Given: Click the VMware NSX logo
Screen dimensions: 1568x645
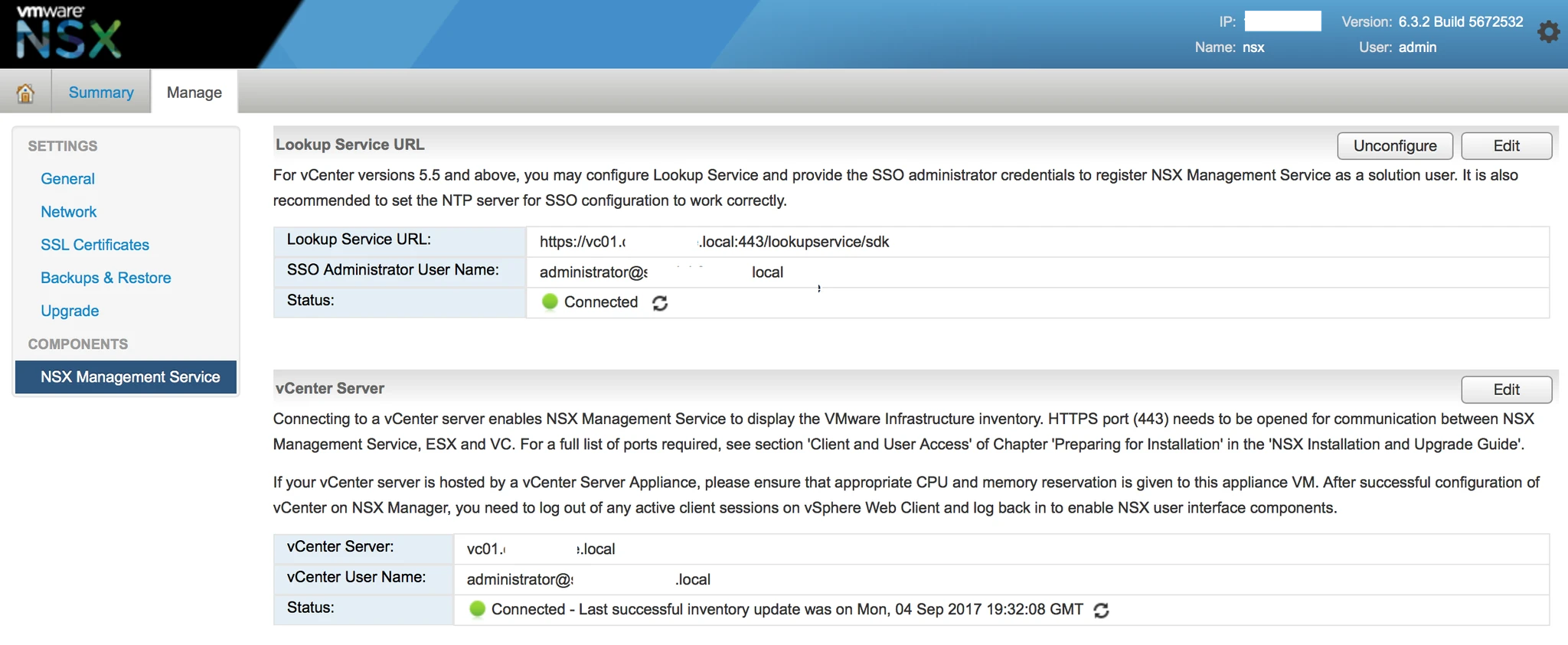Looking at the screenshot, I should pyautogui.click(x=69, y=33).
